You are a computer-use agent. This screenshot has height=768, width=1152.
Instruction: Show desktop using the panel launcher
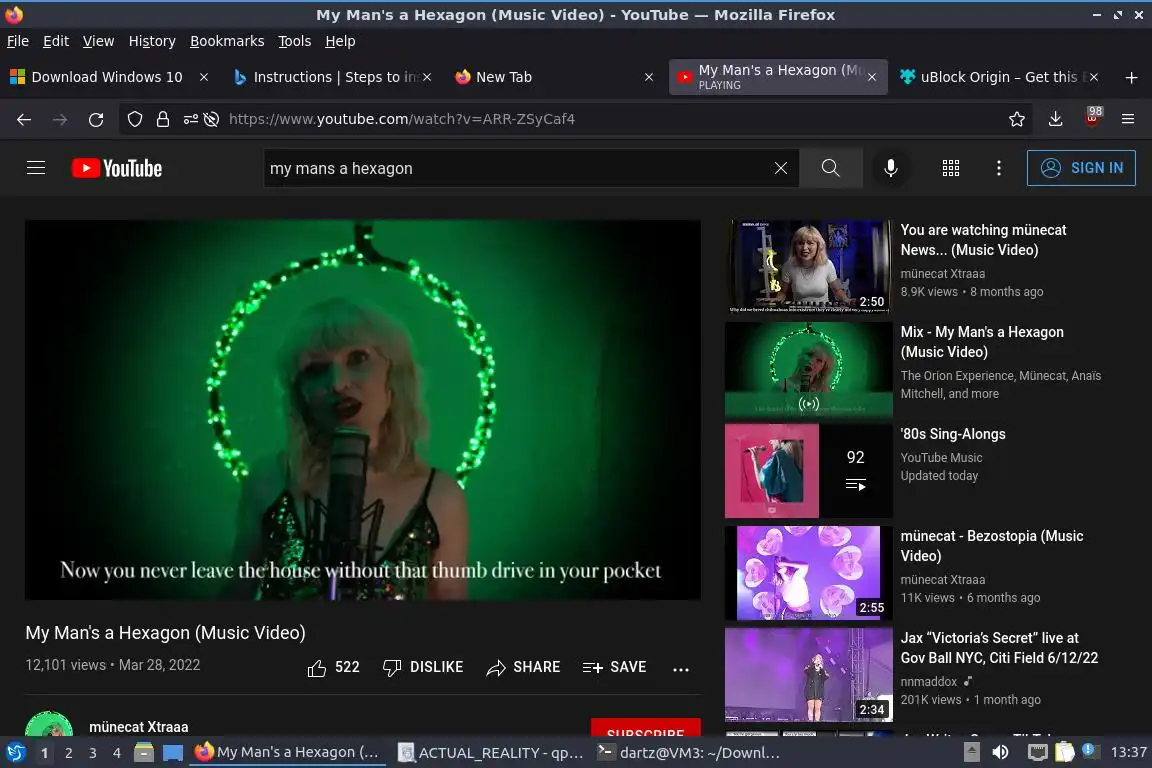173,753
